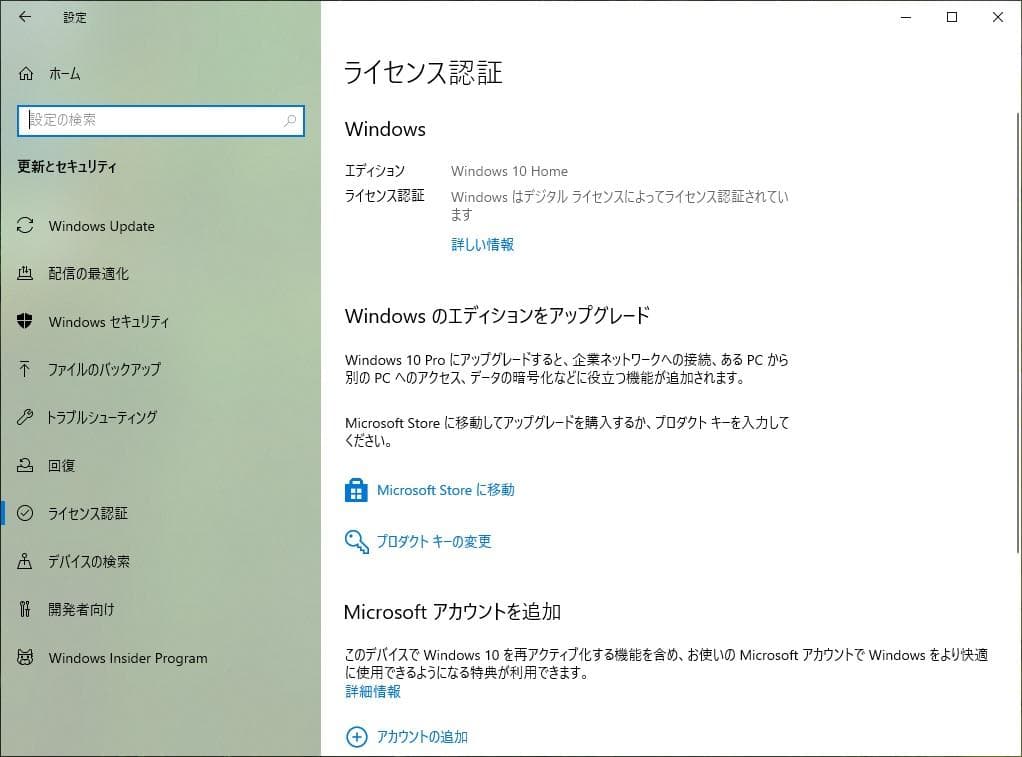The width and height of the screenshot is (1022, 757).
Task: Click the アカウントの追加 plus icon
Action: coord(356,736)
